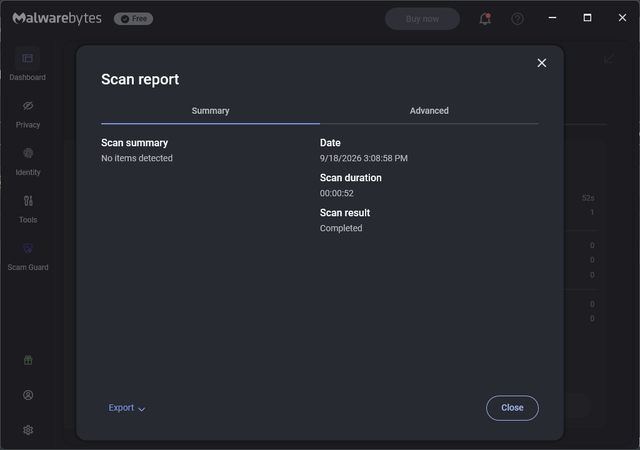The width and height of the screenshot is (640, 450).
Task: Open the account profile icon
Action: click(x=28, y=395)
